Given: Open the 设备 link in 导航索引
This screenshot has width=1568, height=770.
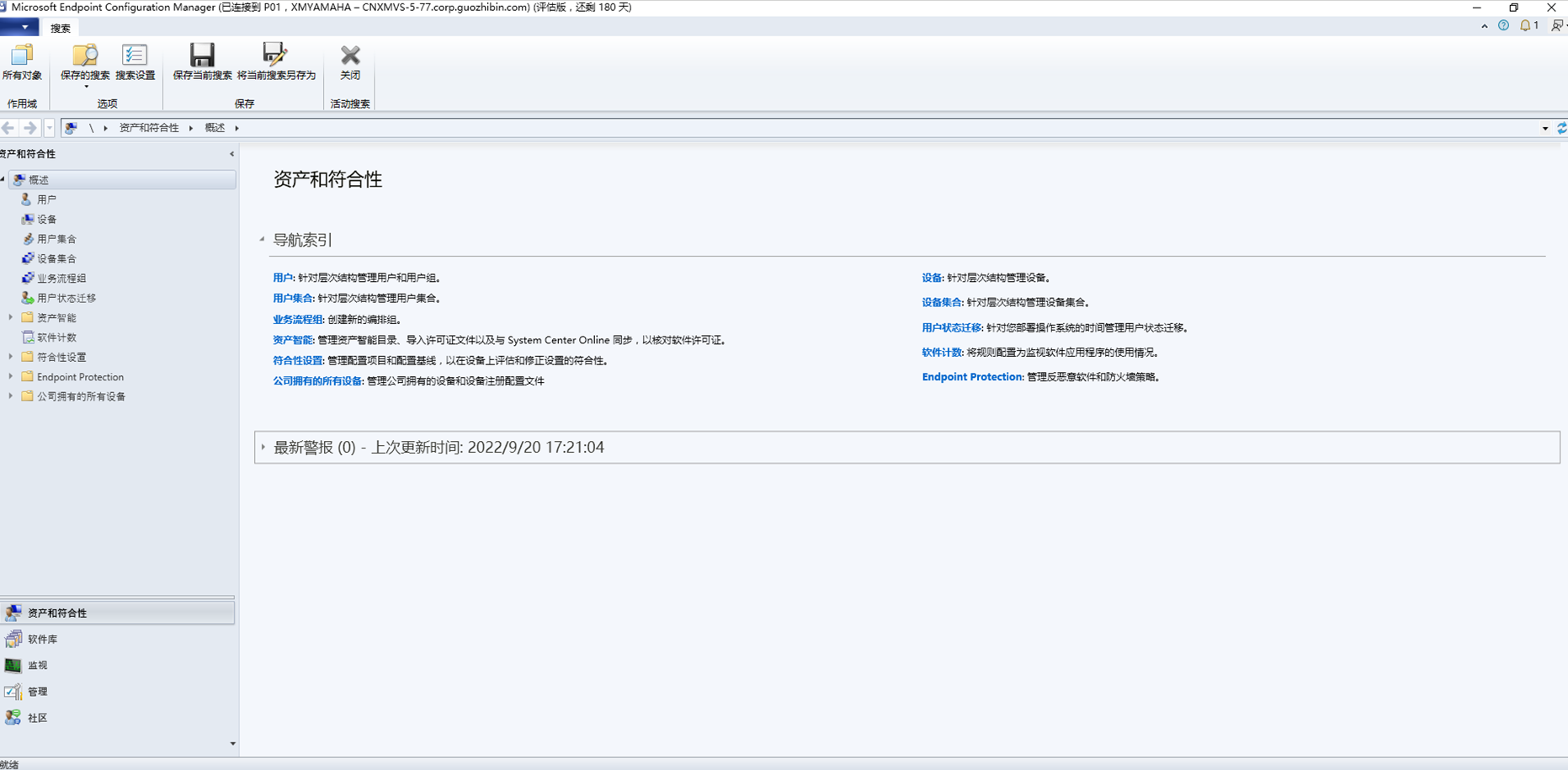Looking at the screenshot, I should tap(932, 278).
